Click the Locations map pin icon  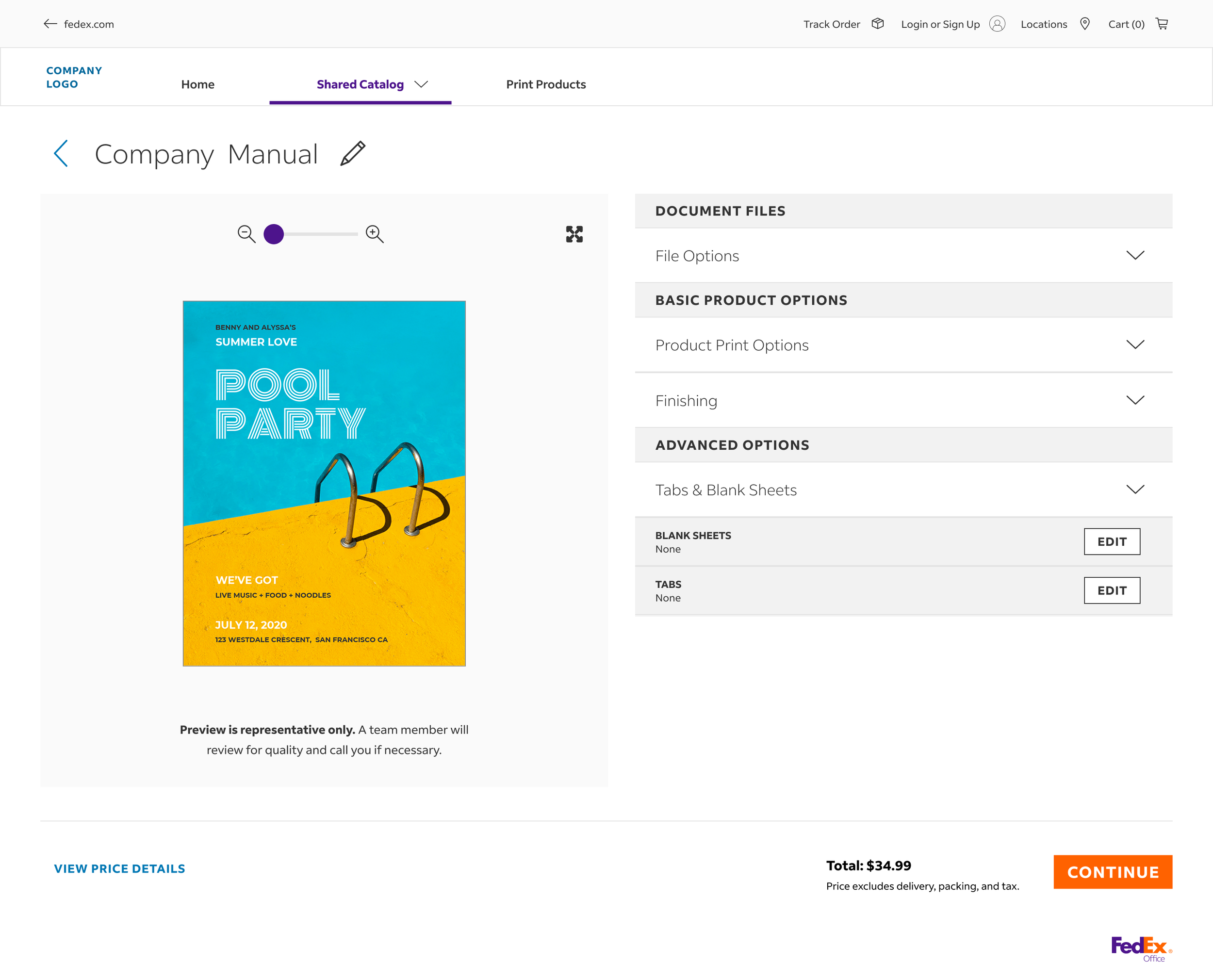click(x=1084, y=24)
